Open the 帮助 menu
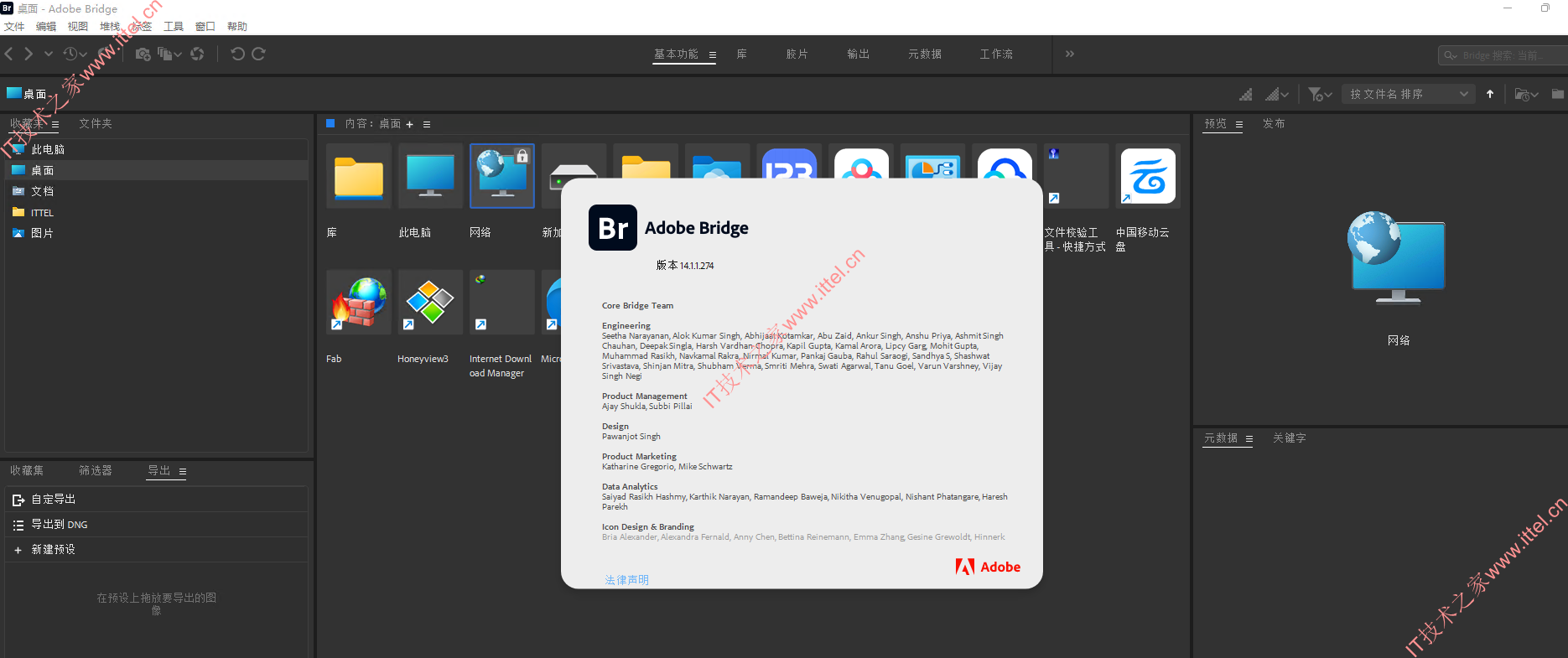 [x=237, y=27]
